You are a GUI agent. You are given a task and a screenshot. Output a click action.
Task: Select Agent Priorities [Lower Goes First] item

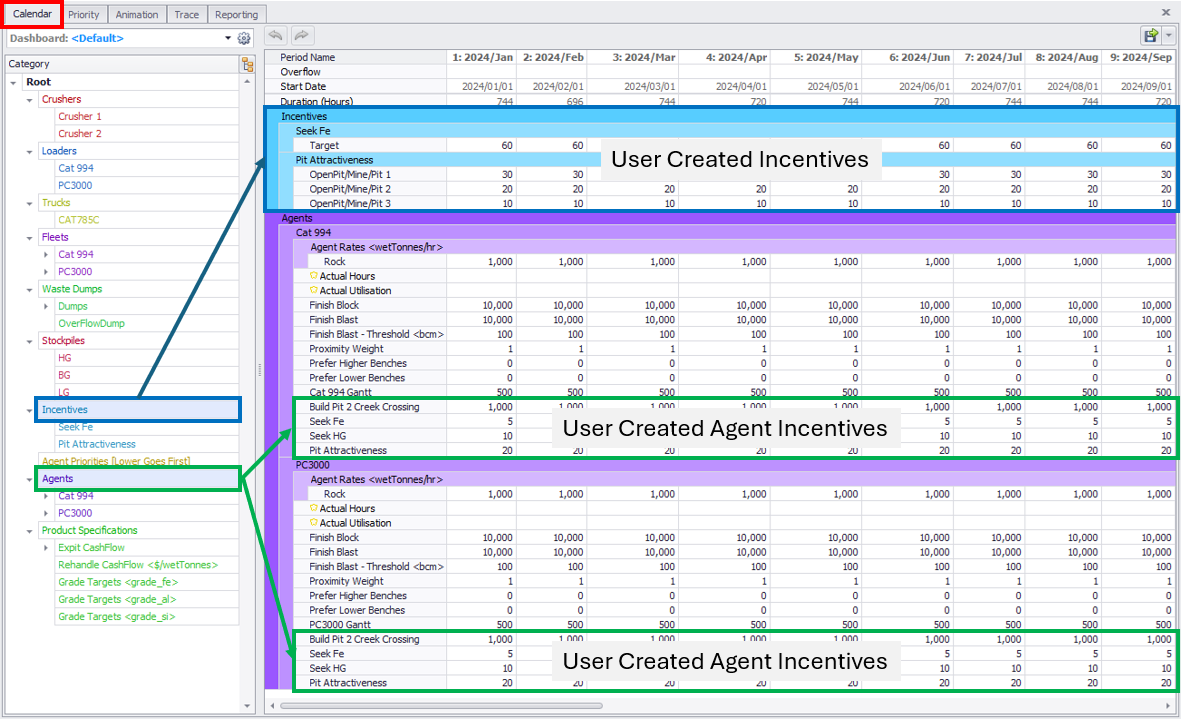[x=115, y=461]
